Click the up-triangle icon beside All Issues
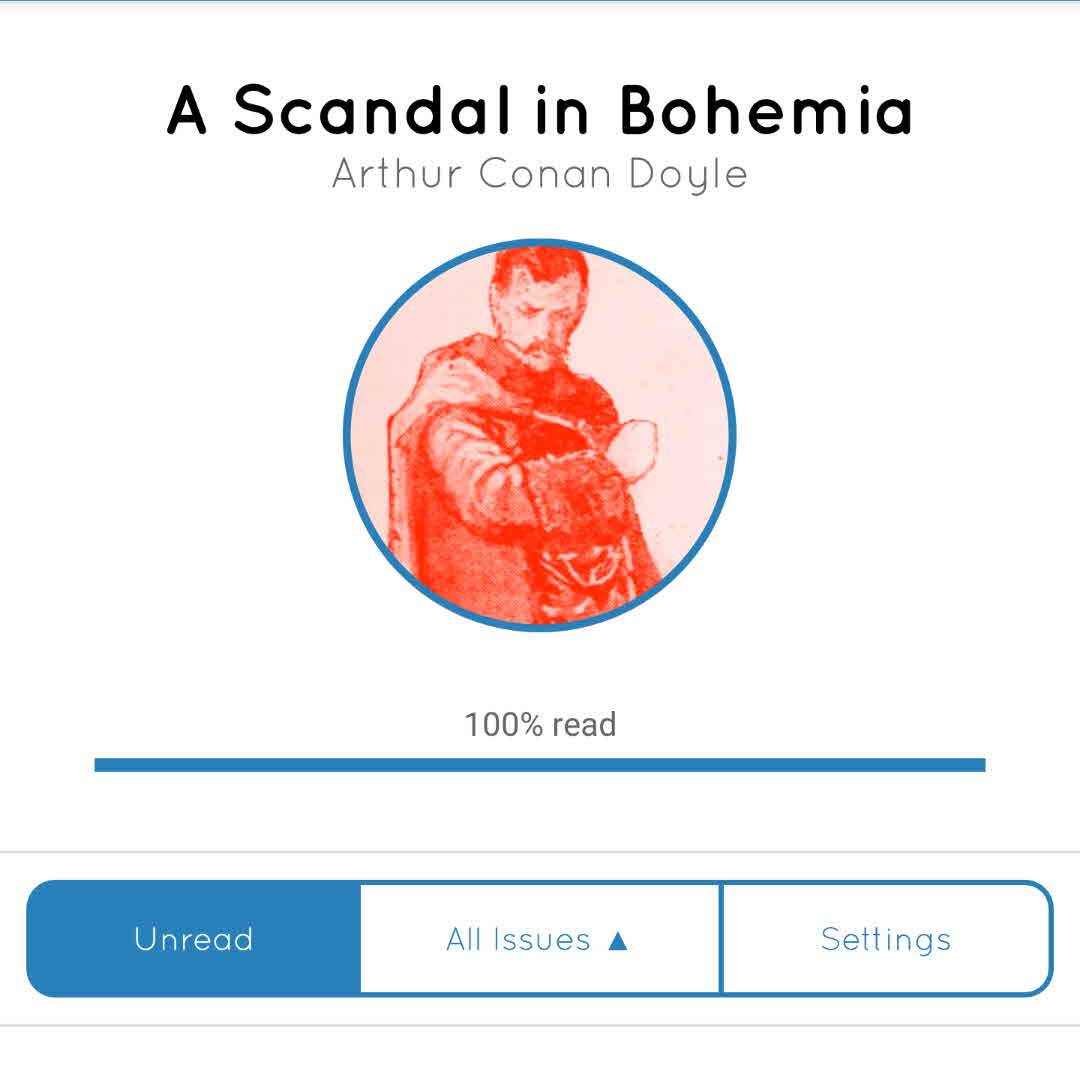 [x=618, y=940]
